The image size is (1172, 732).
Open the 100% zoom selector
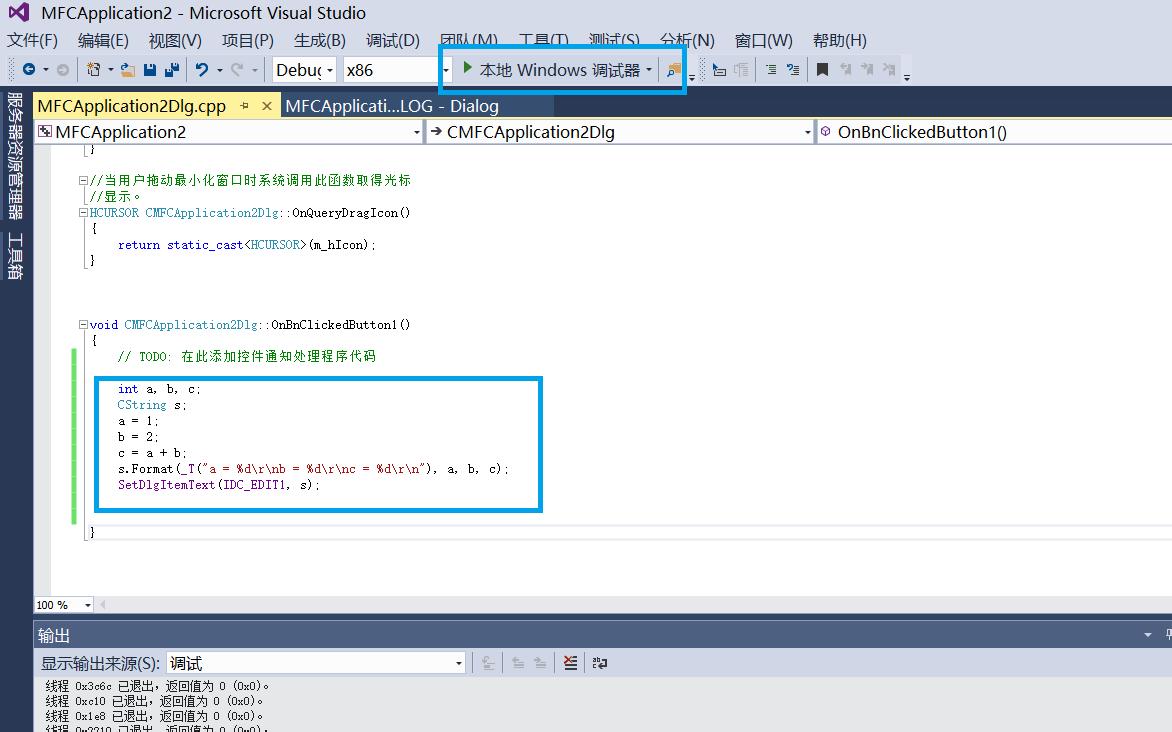87,604
